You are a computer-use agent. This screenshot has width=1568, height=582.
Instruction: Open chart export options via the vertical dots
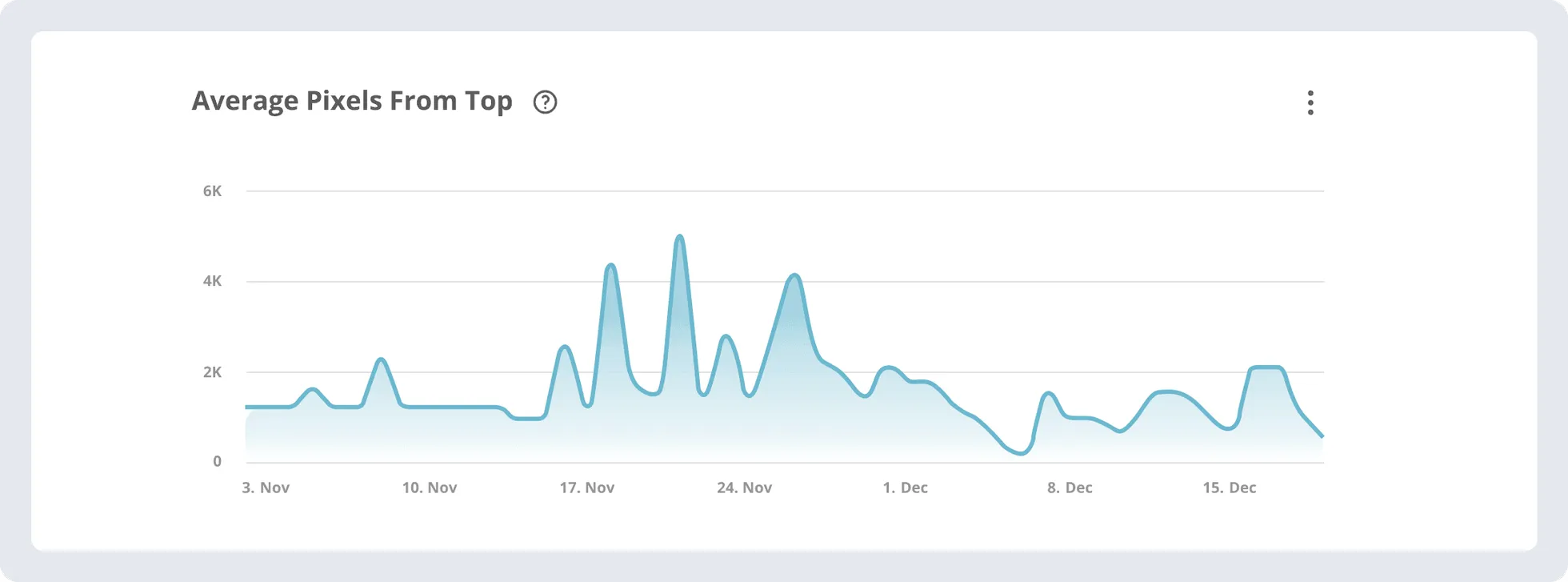1310,102
